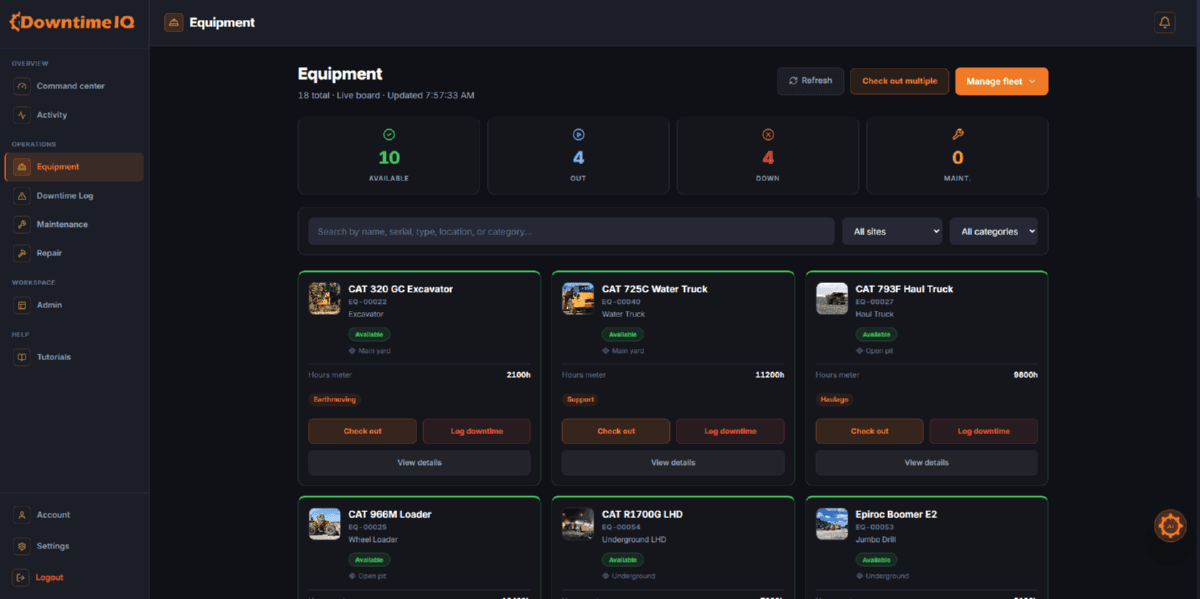Click the DowntimeIQ logo
Image resolution: width=1200 pixels, height=599 pixels.
72,21
